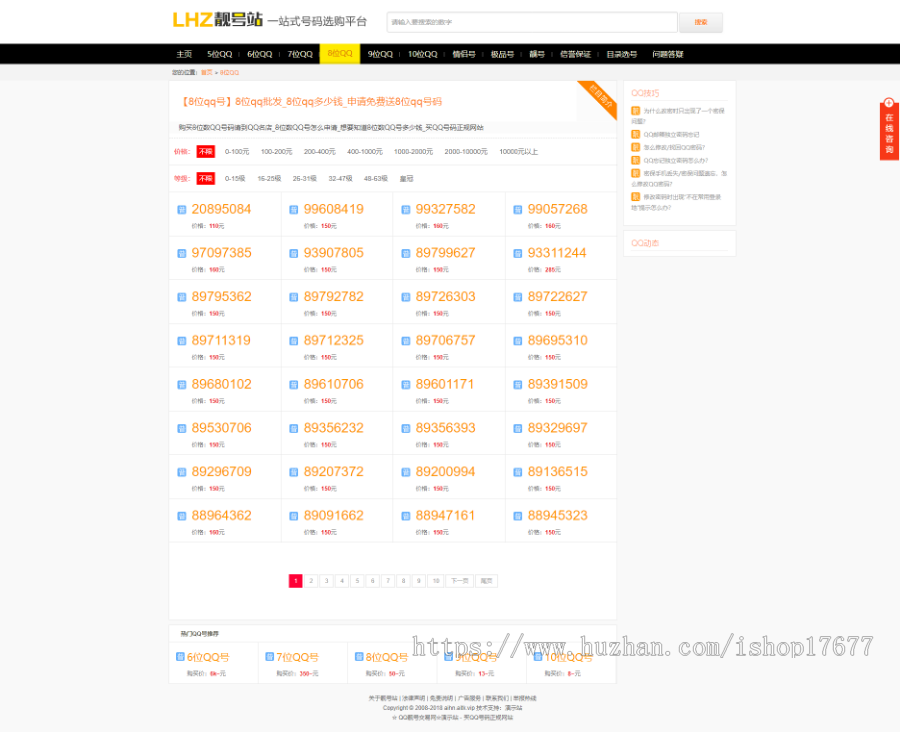Open the 目录选号 navigation item
900x732 pixels.
point(622,54)
